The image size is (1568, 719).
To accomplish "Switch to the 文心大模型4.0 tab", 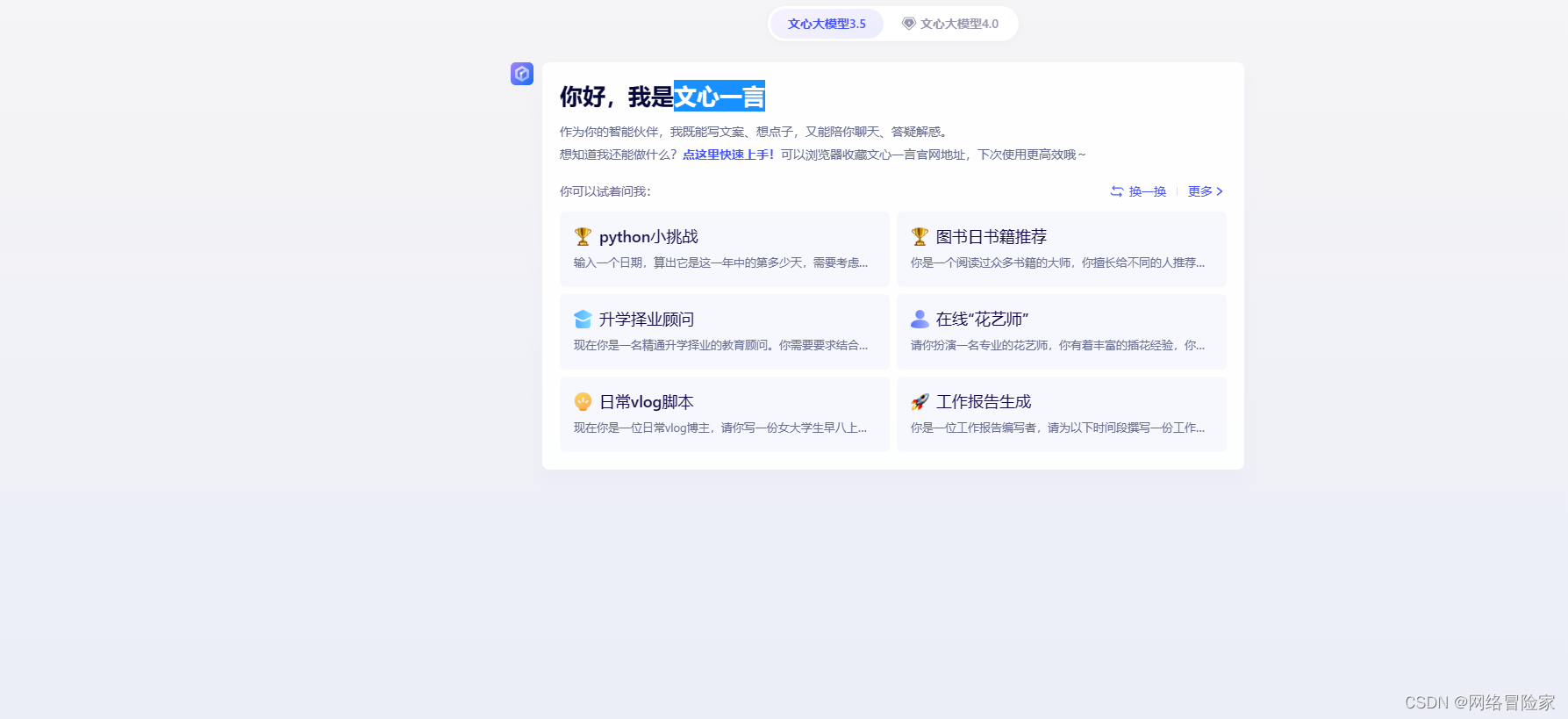I will click(950, 24).
